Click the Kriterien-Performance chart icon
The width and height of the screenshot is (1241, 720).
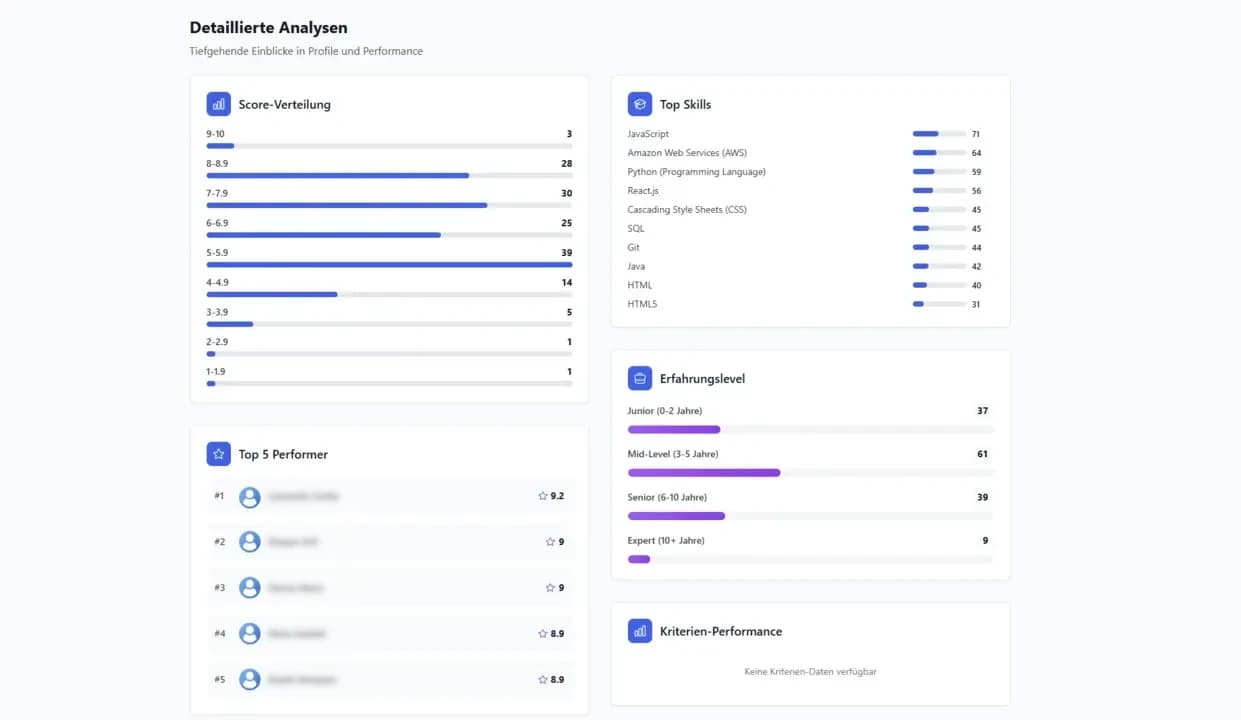pos(640,631)
